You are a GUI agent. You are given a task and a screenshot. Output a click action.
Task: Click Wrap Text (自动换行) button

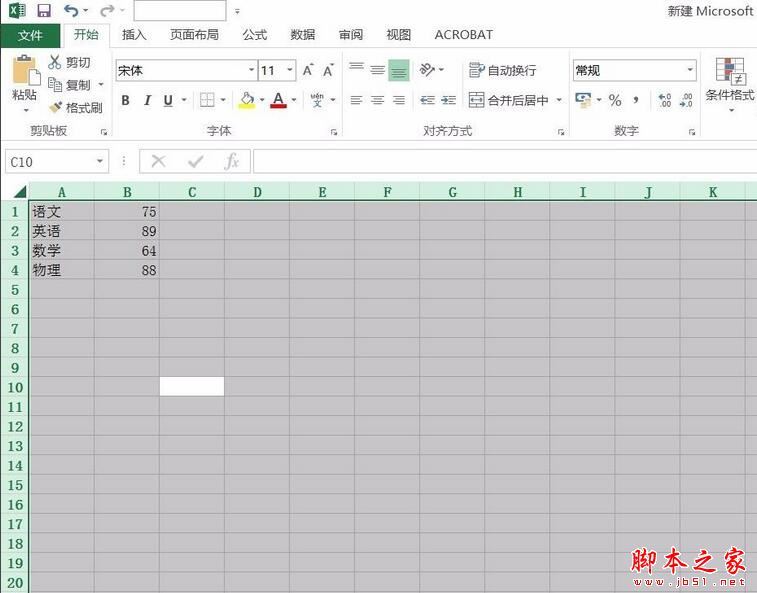503,71
